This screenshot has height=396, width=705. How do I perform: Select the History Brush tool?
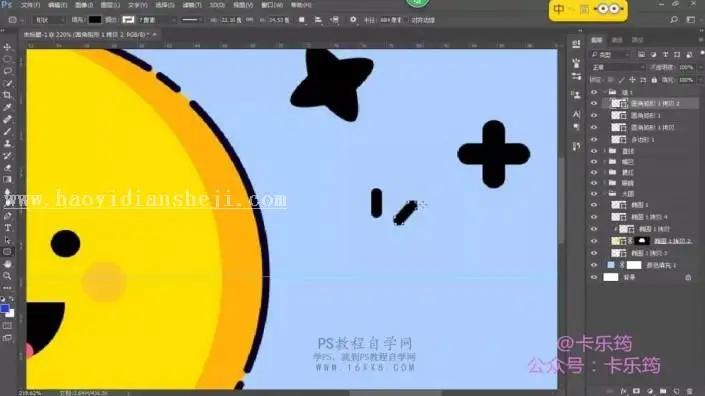[x=7, y=156]
